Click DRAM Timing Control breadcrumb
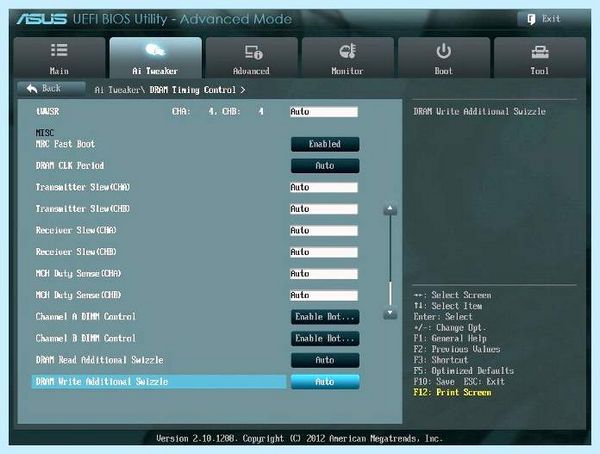Screen dimensions: 600x454 [x=192, y=90]
